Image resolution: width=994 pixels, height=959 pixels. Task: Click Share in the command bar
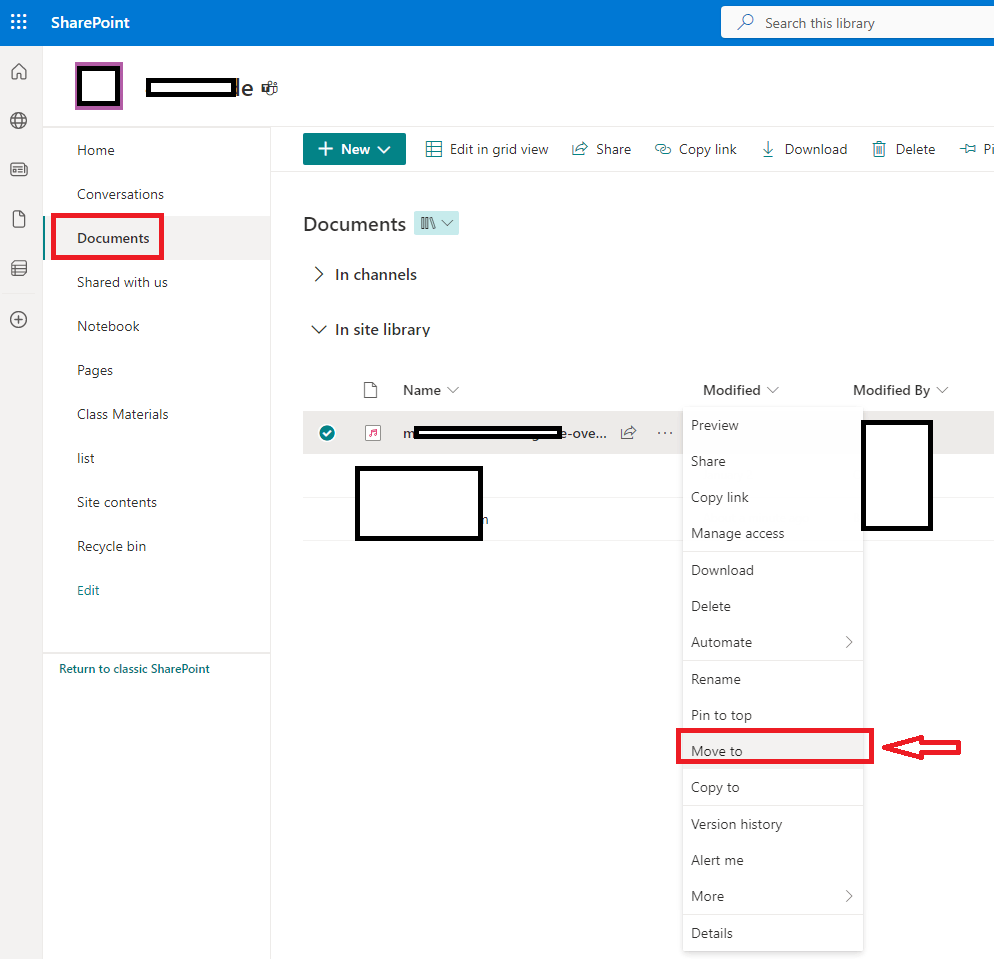click(x=601, y=149)
